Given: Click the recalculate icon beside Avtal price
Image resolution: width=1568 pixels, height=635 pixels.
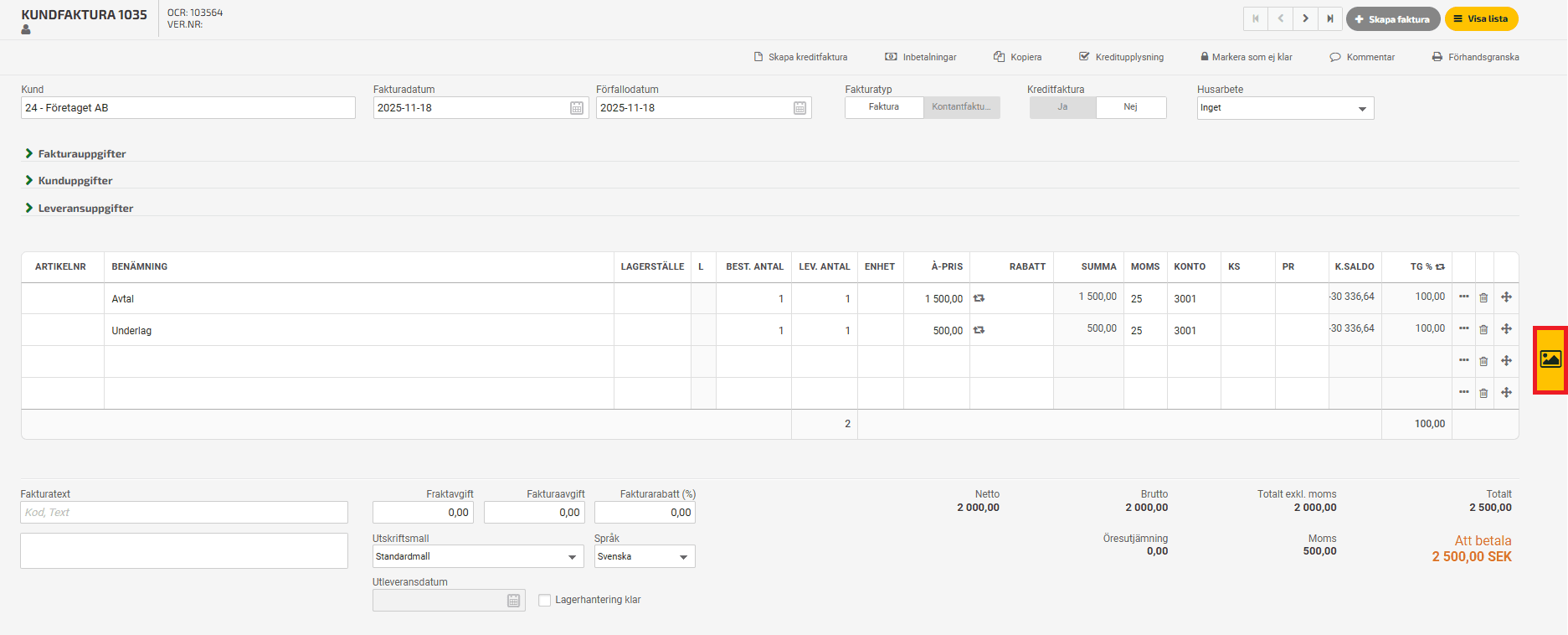Looking at the screenshot, I should tap(979, 298).
